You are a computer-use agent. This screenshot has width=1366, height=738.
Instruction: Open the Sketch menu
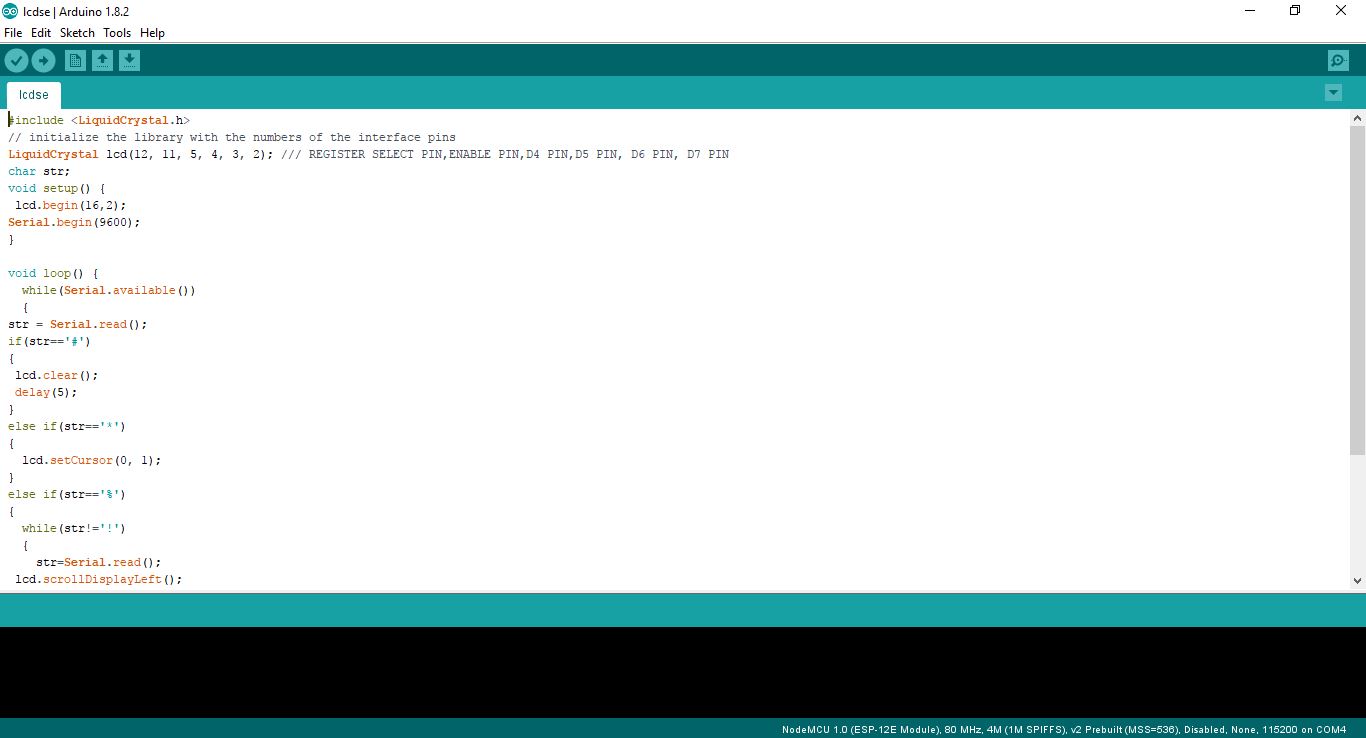pyautogui.click(x=77, y=33)
